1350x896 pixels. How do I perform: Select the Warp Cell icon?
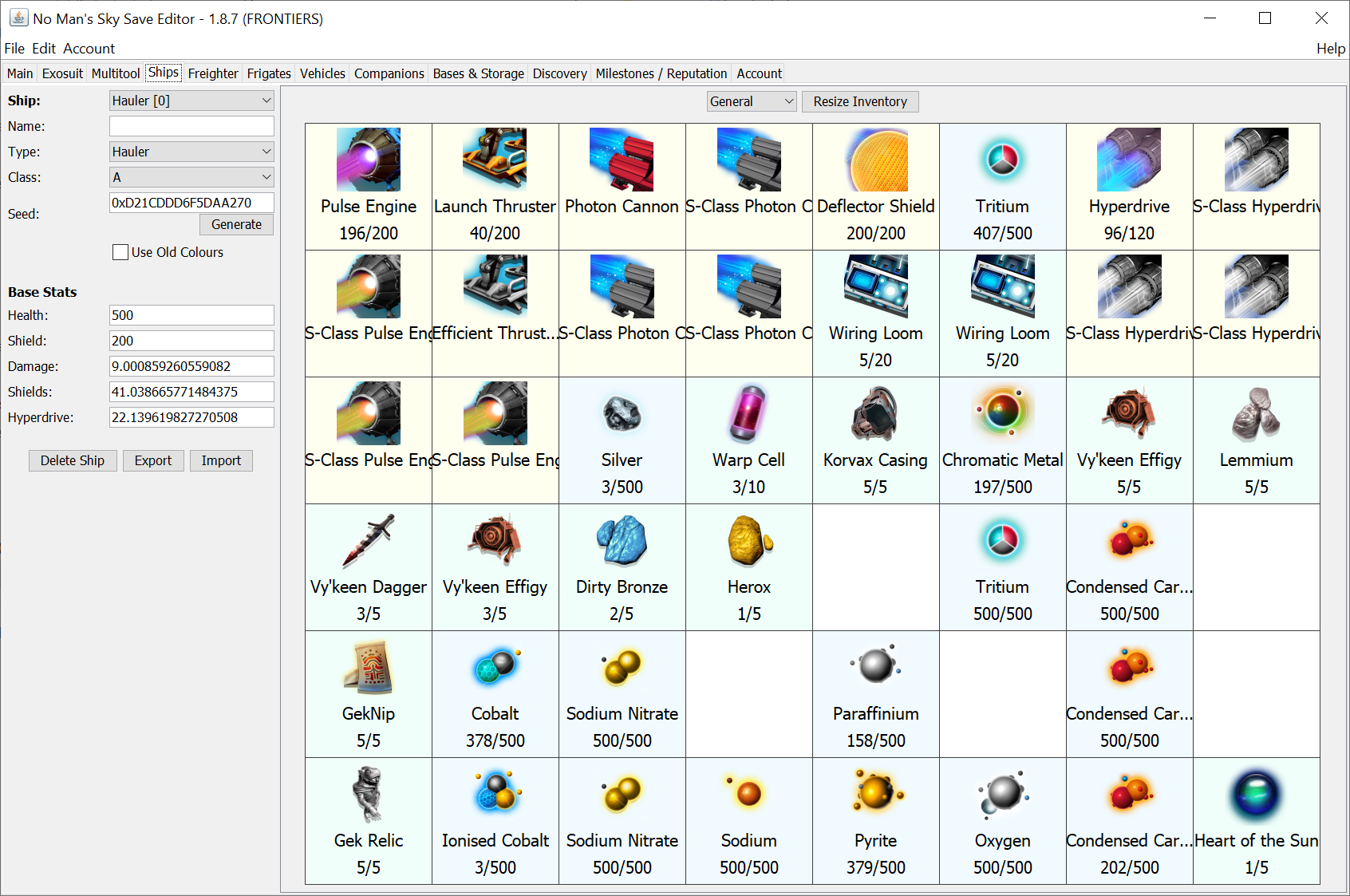(x=748, y=413)
